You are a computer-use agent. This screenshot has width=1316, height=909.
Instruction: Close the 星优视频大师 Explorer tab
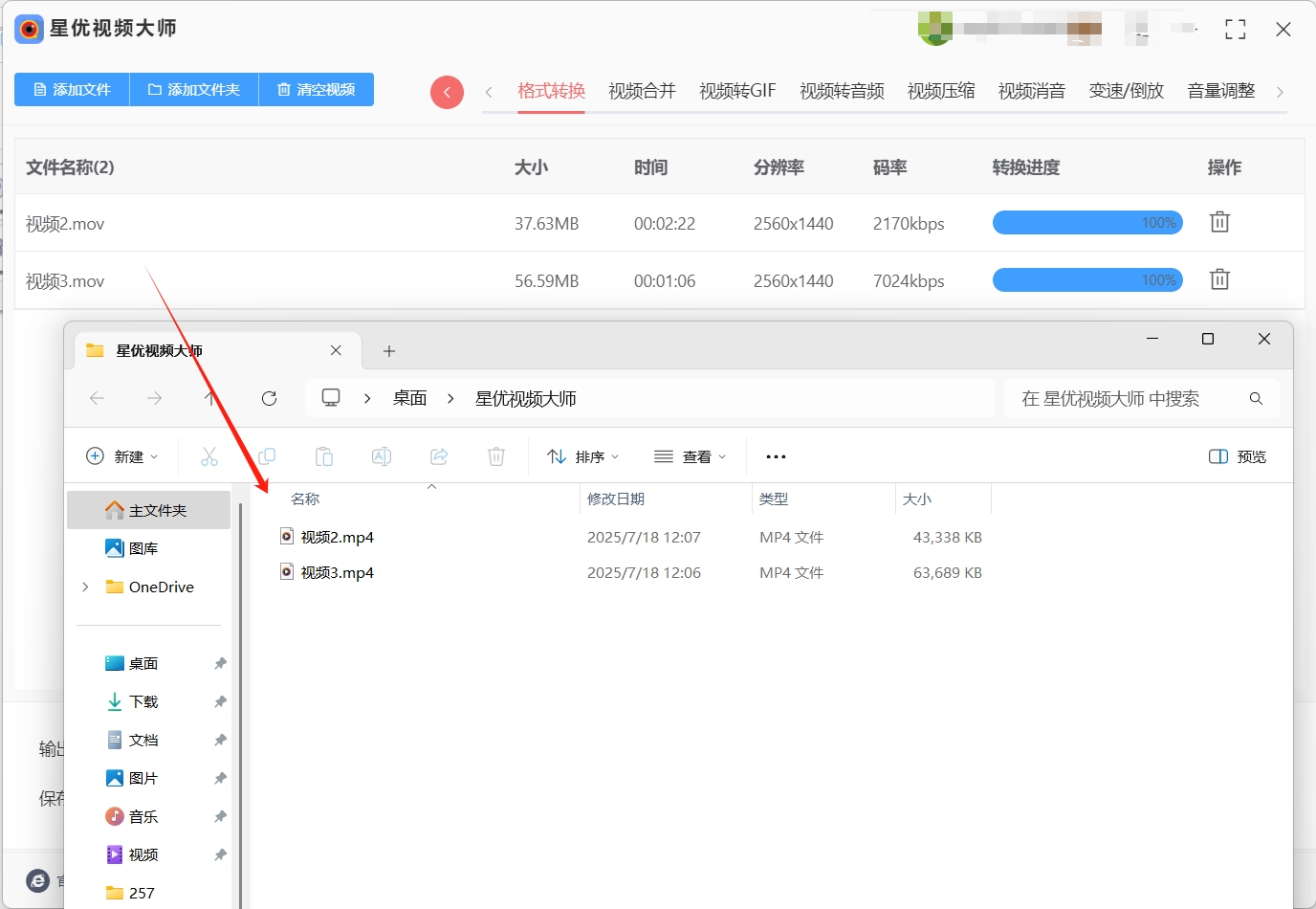336,350
